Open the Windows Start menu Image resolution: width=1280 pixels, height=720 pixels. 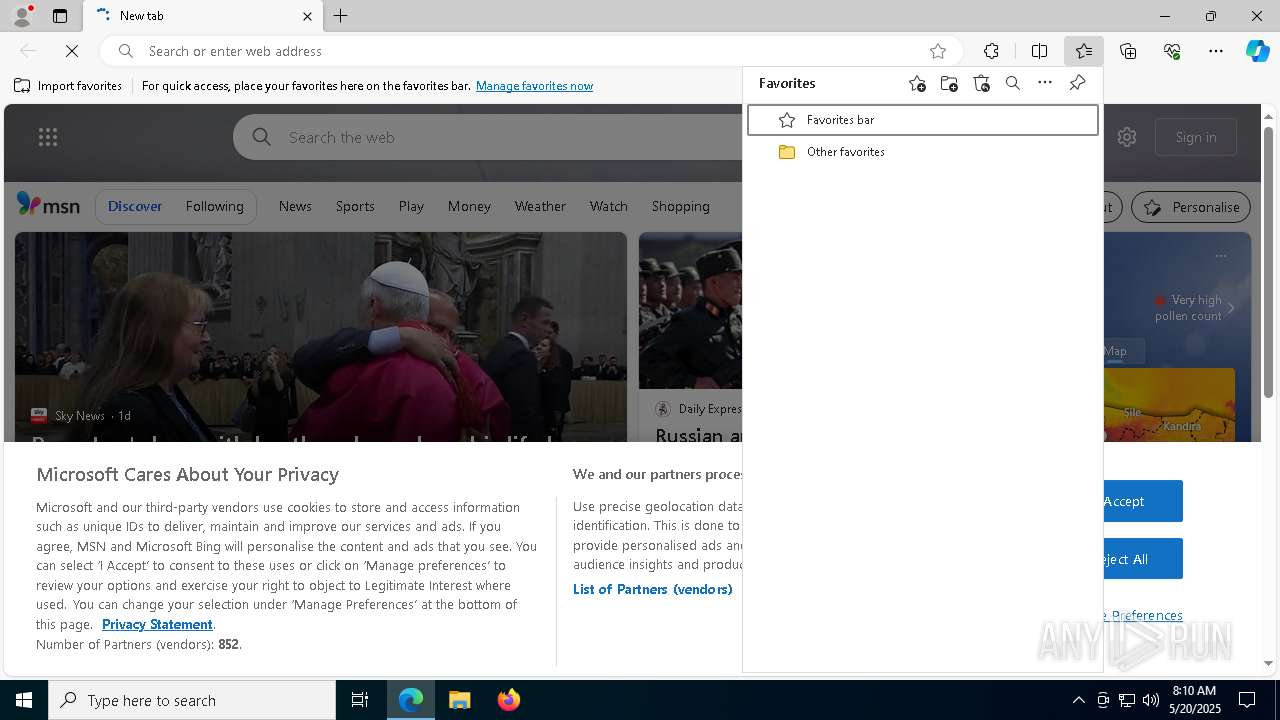point(24,700)
